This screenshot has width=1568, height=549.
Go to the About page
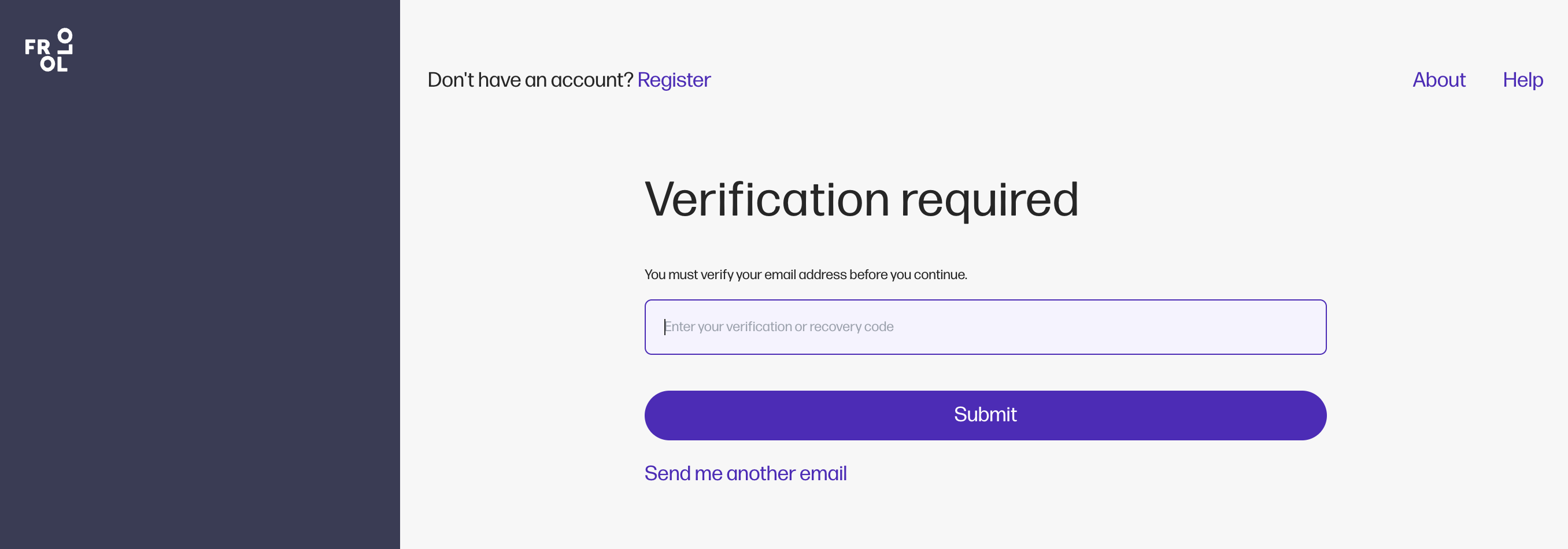(x=1438, y=80)
